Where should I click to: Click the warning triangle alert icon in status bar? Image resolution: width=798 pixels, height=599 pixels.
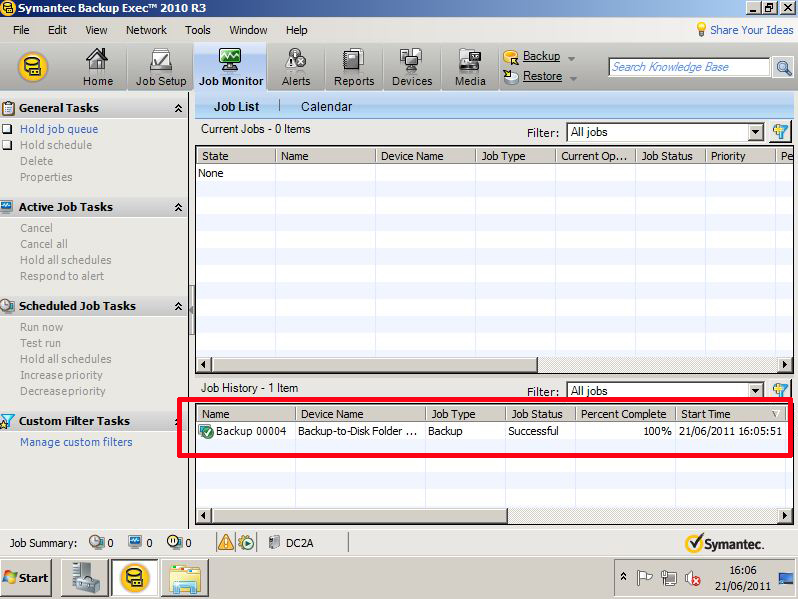[225, 543]
